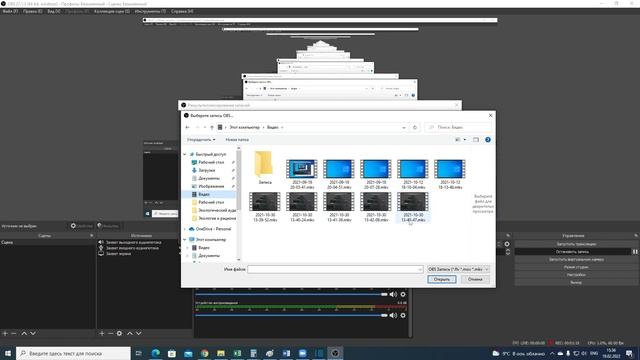
Task: Show the preview pane in file dialog
Action: [x=476, y=140]
